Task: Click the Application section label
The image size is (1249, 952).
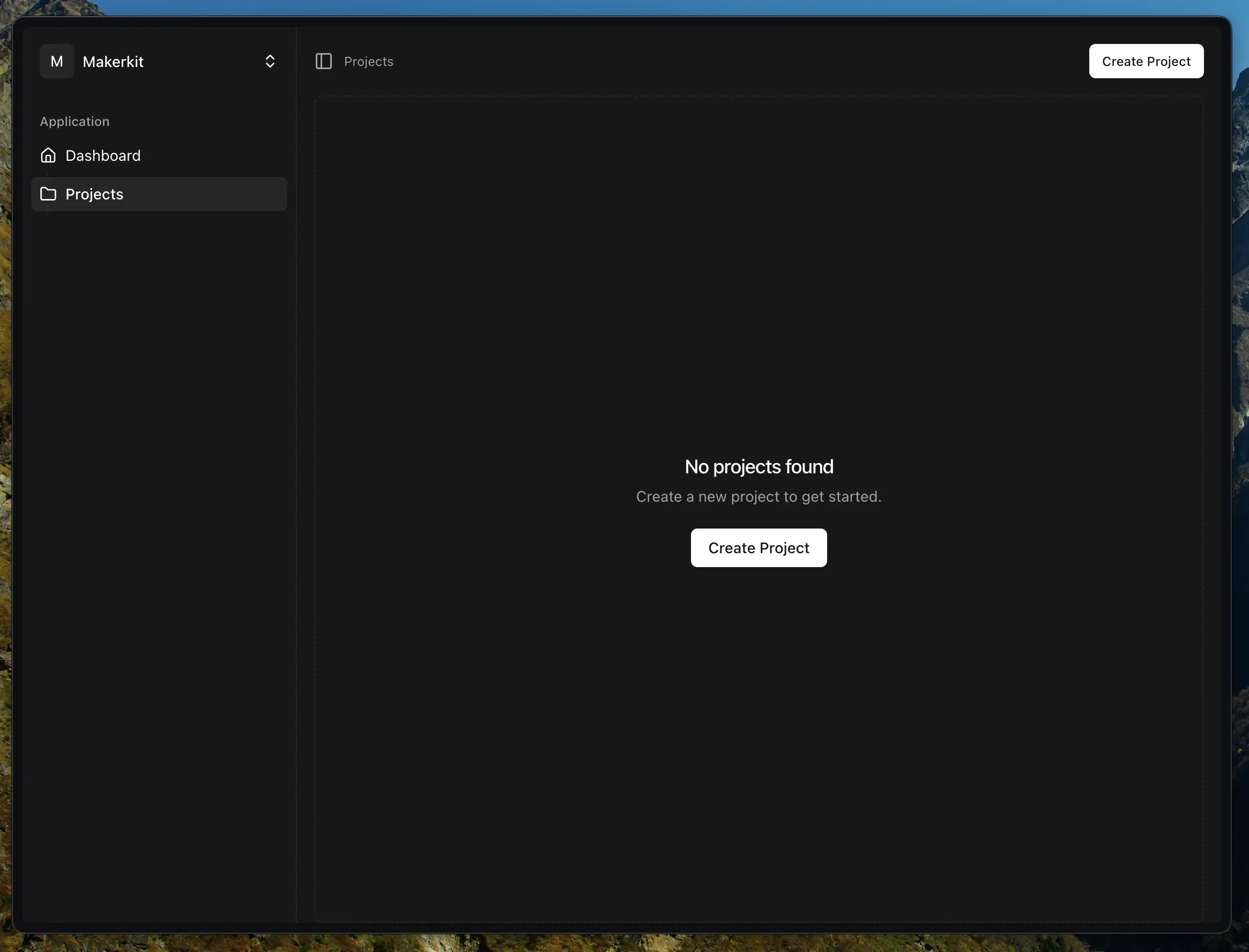Action: coord(75,122)
